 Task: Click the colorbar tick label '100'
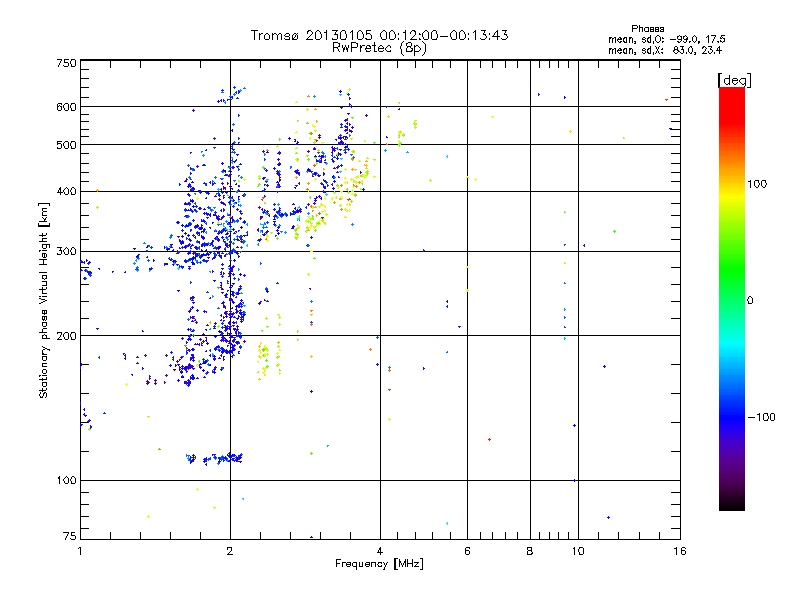[757, 184]
